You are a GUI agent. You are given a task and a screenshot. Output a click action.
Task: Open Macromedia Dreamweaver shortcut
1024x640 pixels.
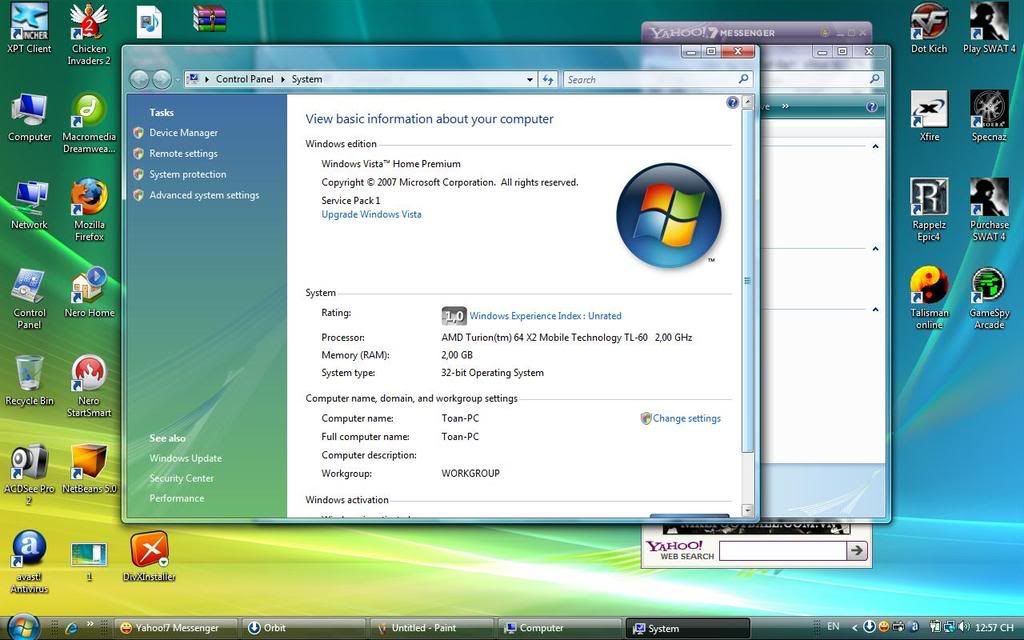pos(89,123)
